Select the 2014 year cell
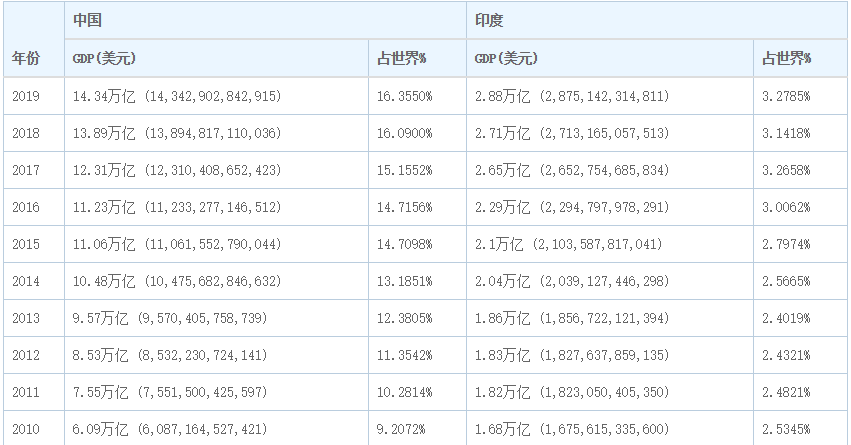This screenshot has height=445, width=851. pyautogui.click(x=34, y=281)
